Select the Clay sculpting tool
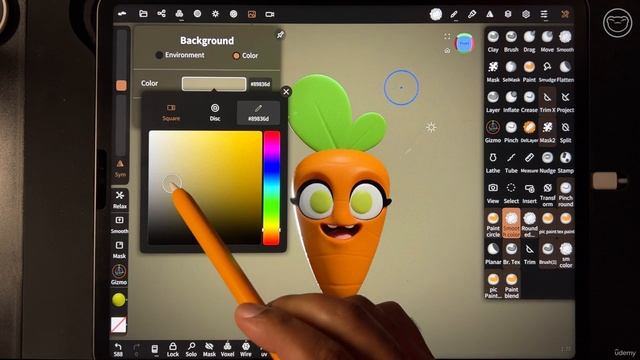Image resolution: width=640 pixels, height=360 pixels. pos(493,42)
